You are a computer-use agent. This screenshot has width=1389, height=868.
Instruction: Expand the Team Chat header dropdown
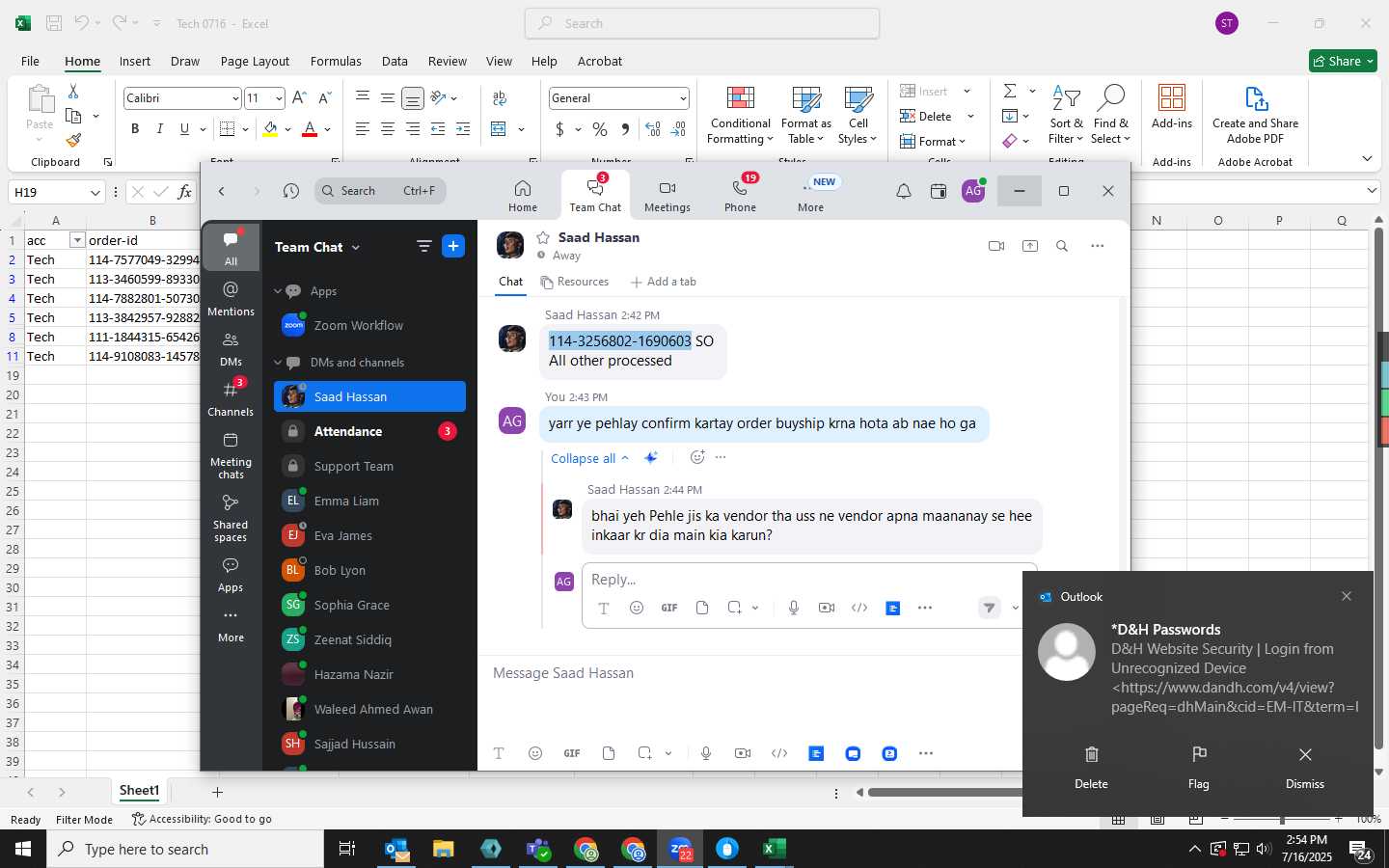click(356, 247)
